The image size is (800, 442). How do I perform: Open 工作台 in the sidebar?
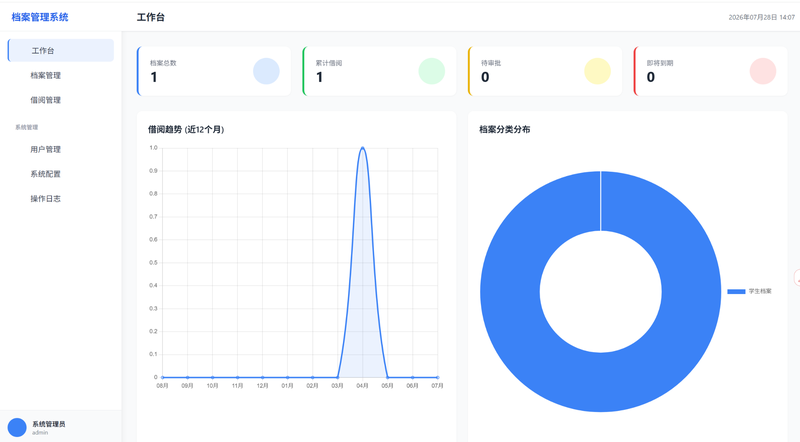click(61, 51)
